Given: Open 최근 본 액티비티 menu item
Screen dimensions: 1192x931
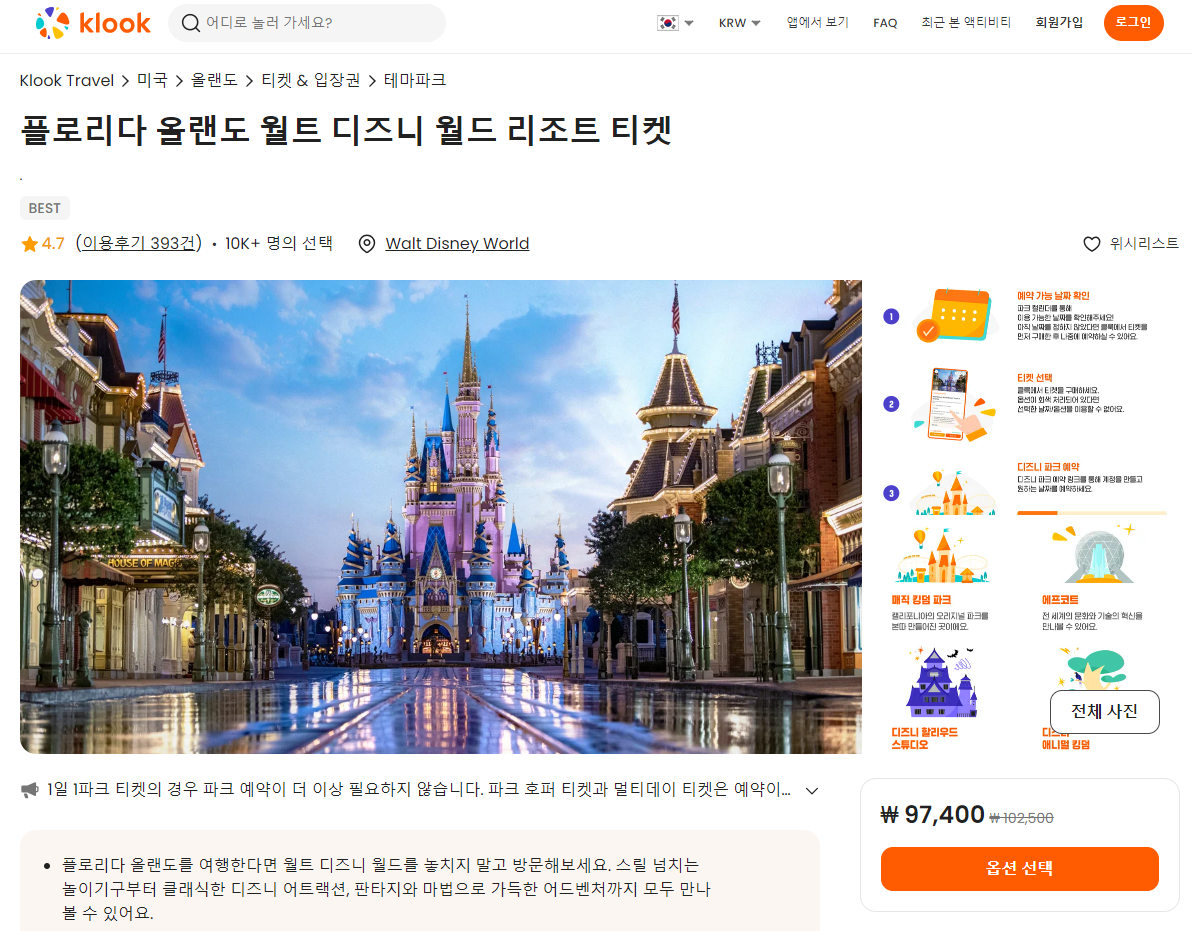Looking at the screenshot, I should click(x=966, y=23).
